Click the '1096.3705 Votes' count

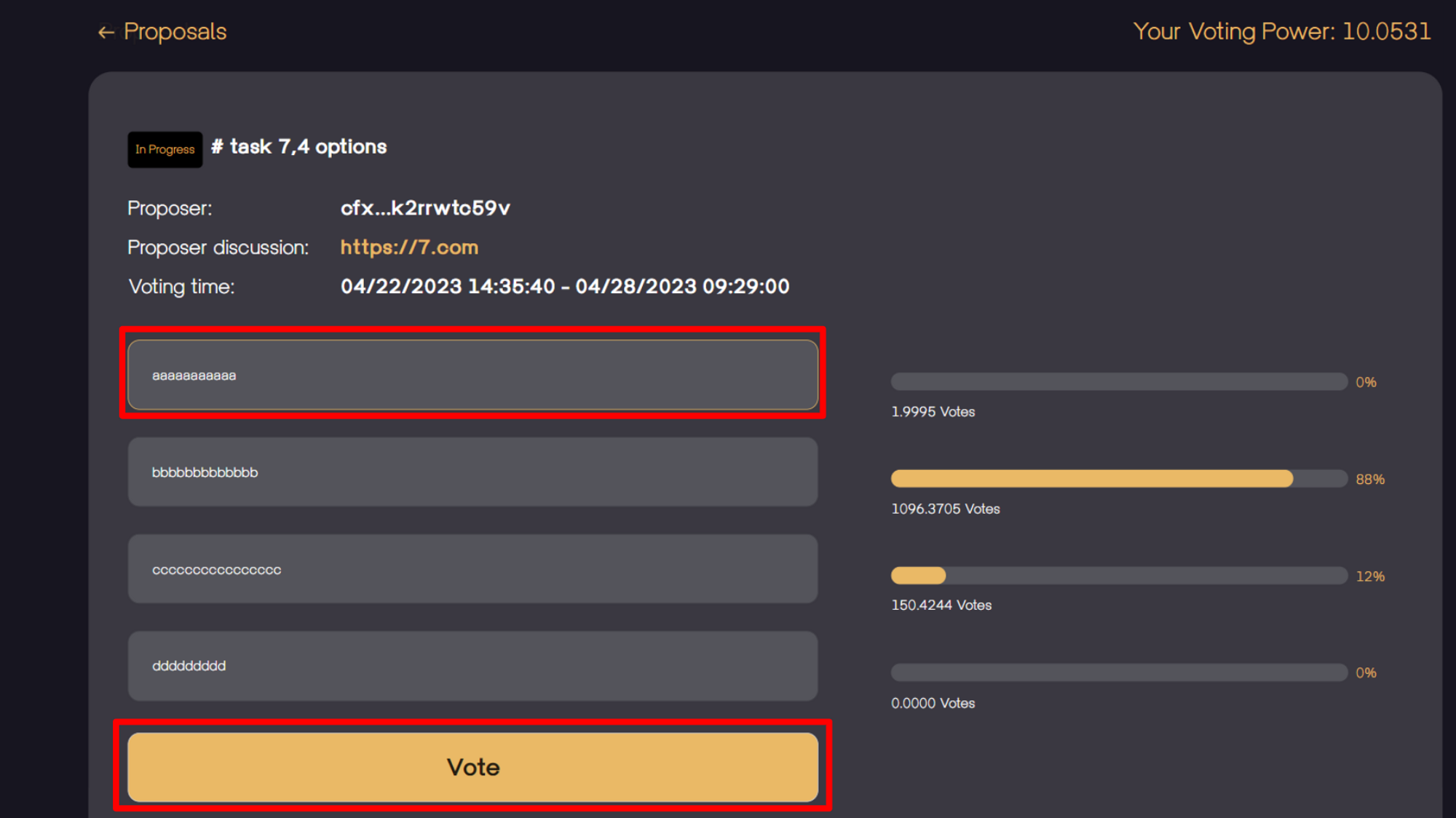pos(945,509)
